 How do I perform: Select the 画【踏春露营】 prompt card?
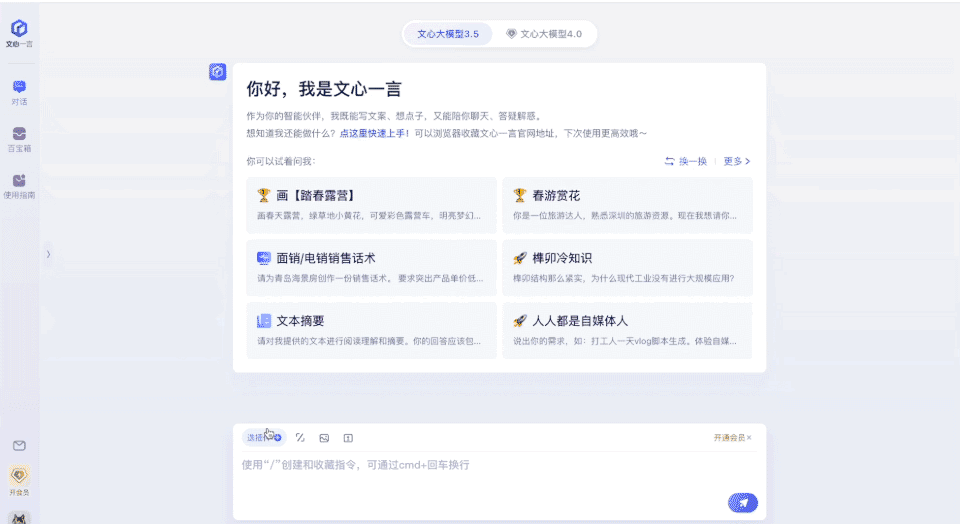click(371, 205)
